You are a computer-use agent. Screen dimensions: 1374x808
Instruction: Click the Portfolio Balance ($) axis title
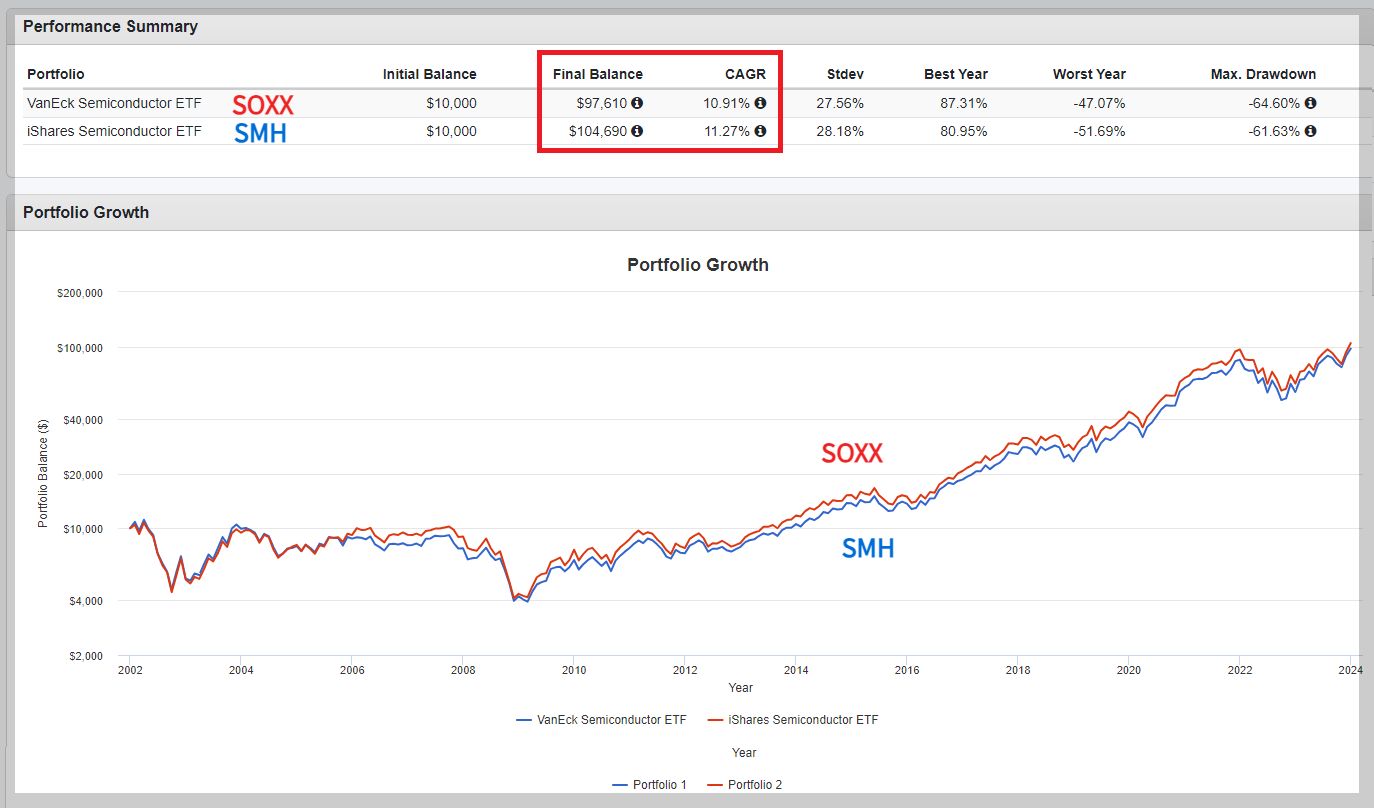(x=43, y=474)
